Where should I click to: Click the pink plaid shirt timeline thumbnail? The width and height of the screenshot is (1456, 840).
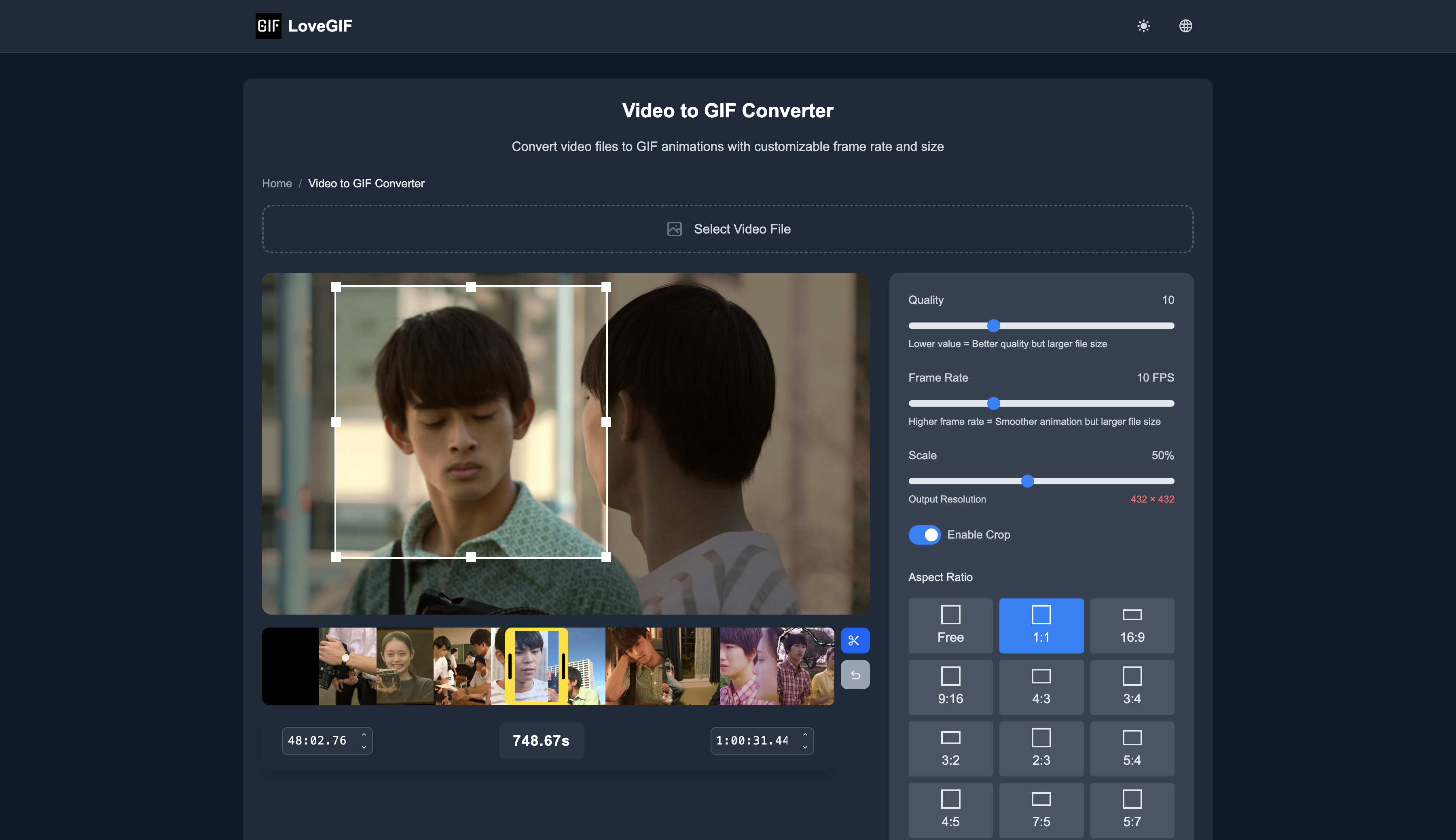coord(748,666)
